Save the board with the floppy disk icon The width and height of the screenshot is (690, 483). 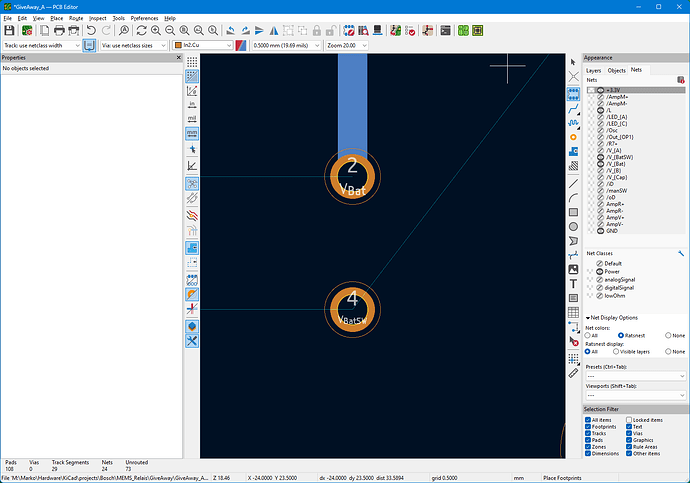coord(9,30)
